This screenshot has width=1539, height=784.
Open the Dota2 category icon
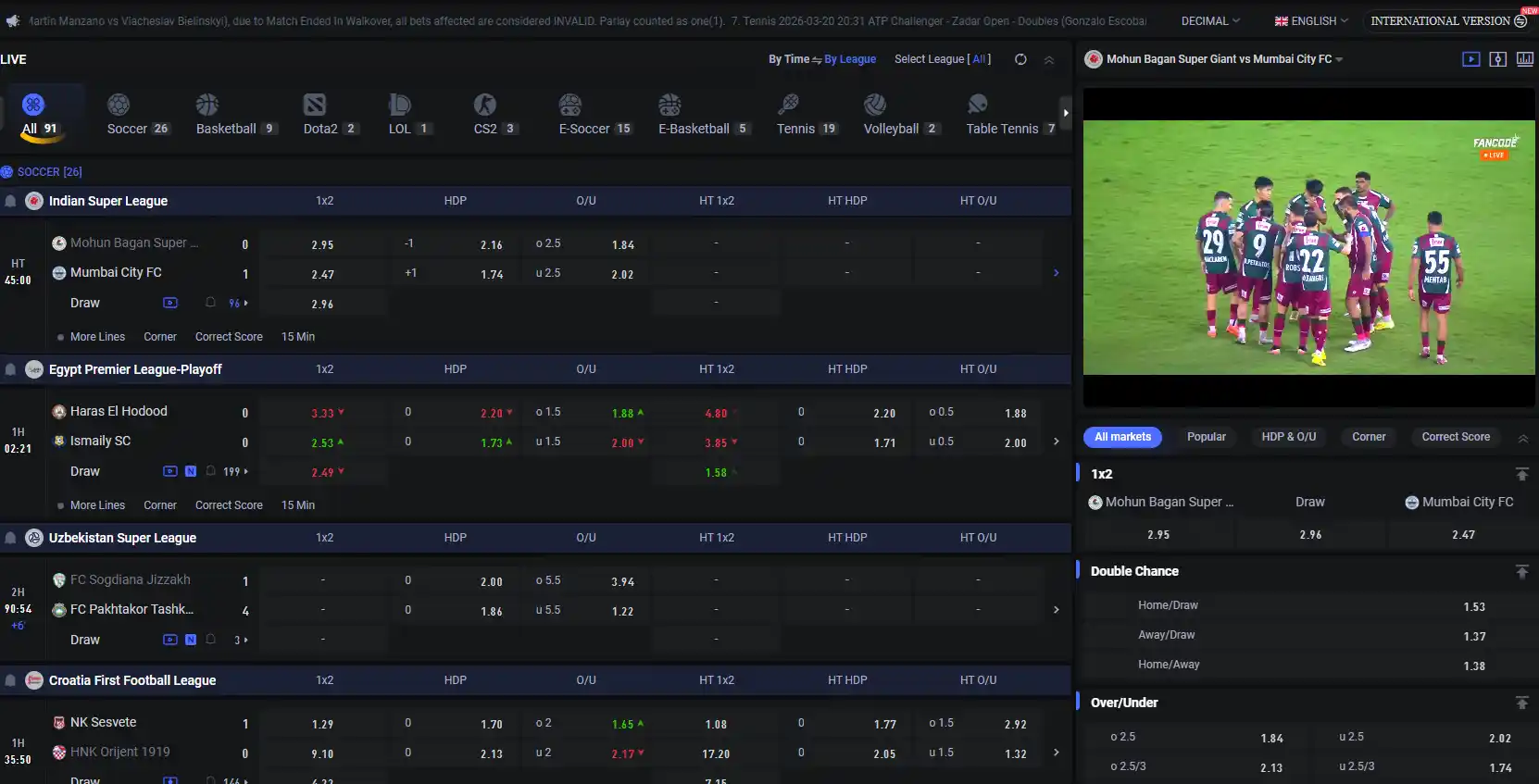click(x=315, y=105)
